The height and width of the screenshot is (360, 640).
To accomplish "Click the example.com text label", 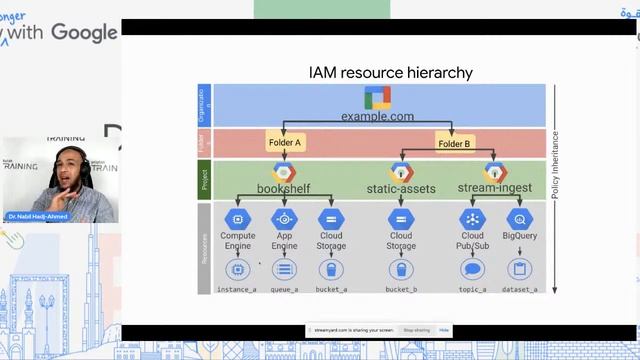I will tap(378, 117).
